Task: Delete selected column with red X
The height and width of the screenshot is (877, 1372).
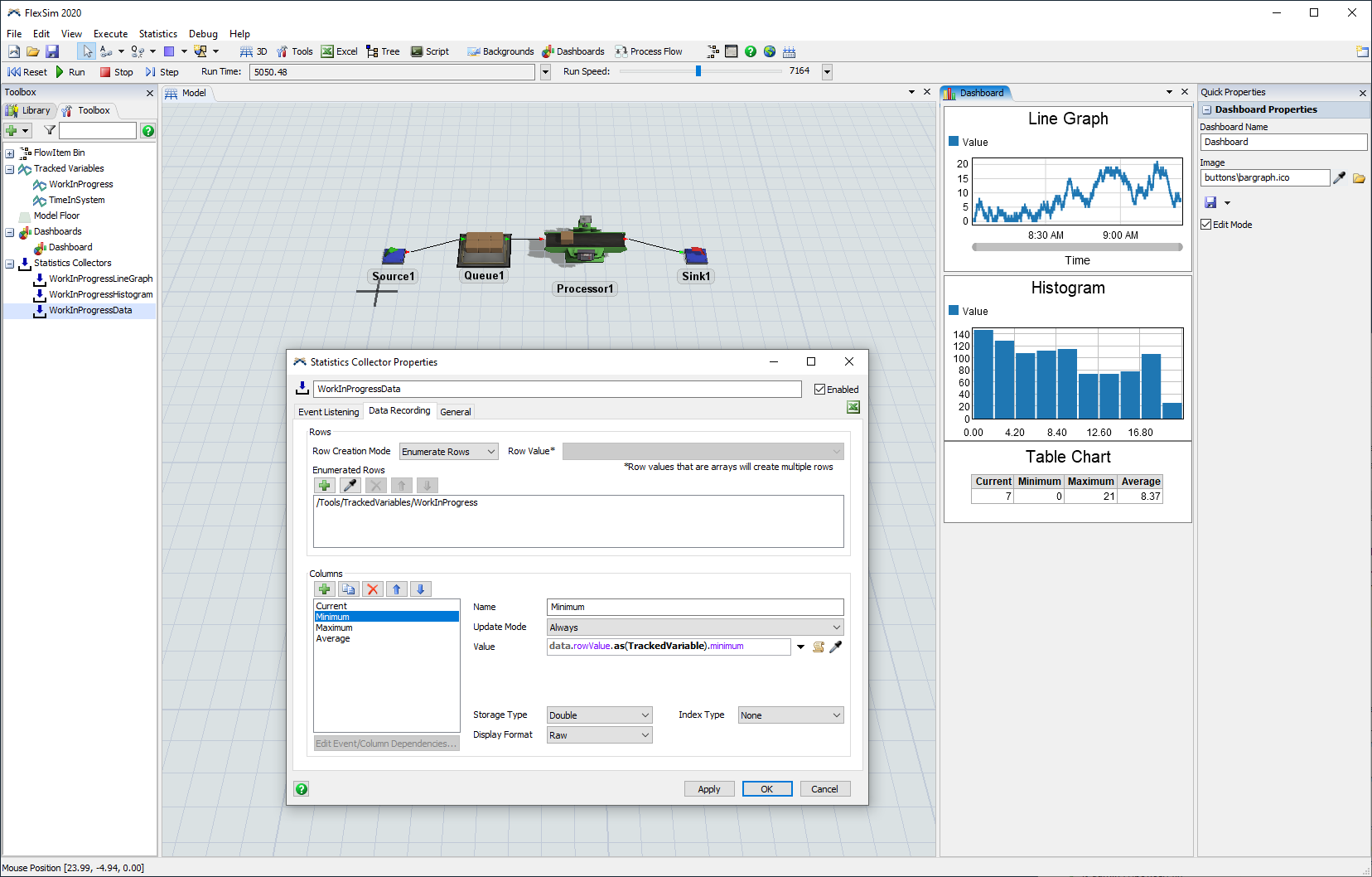Action: point(373,589)
